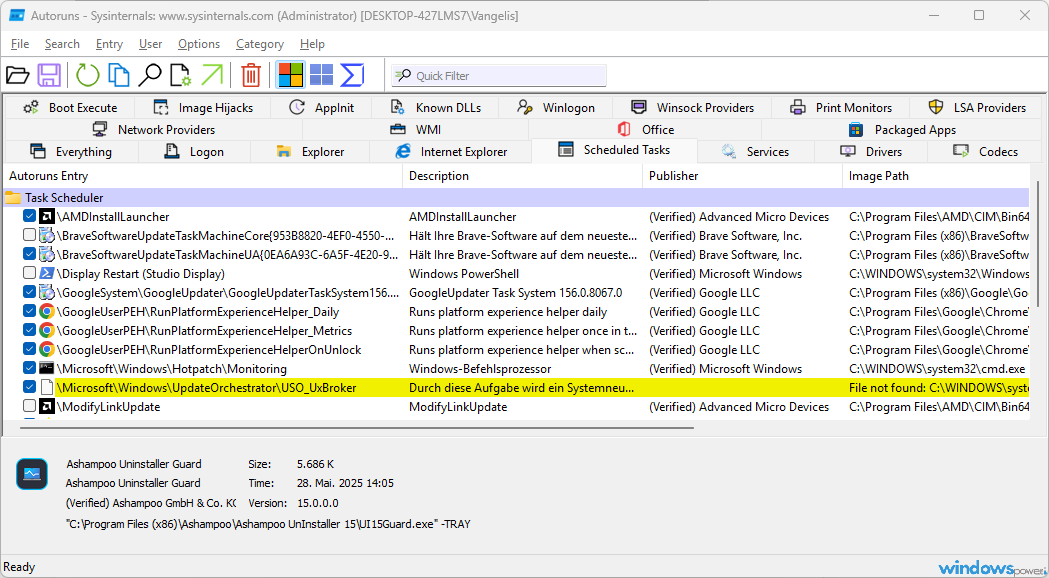Click the Quick Filter input field

coord(499,76)
